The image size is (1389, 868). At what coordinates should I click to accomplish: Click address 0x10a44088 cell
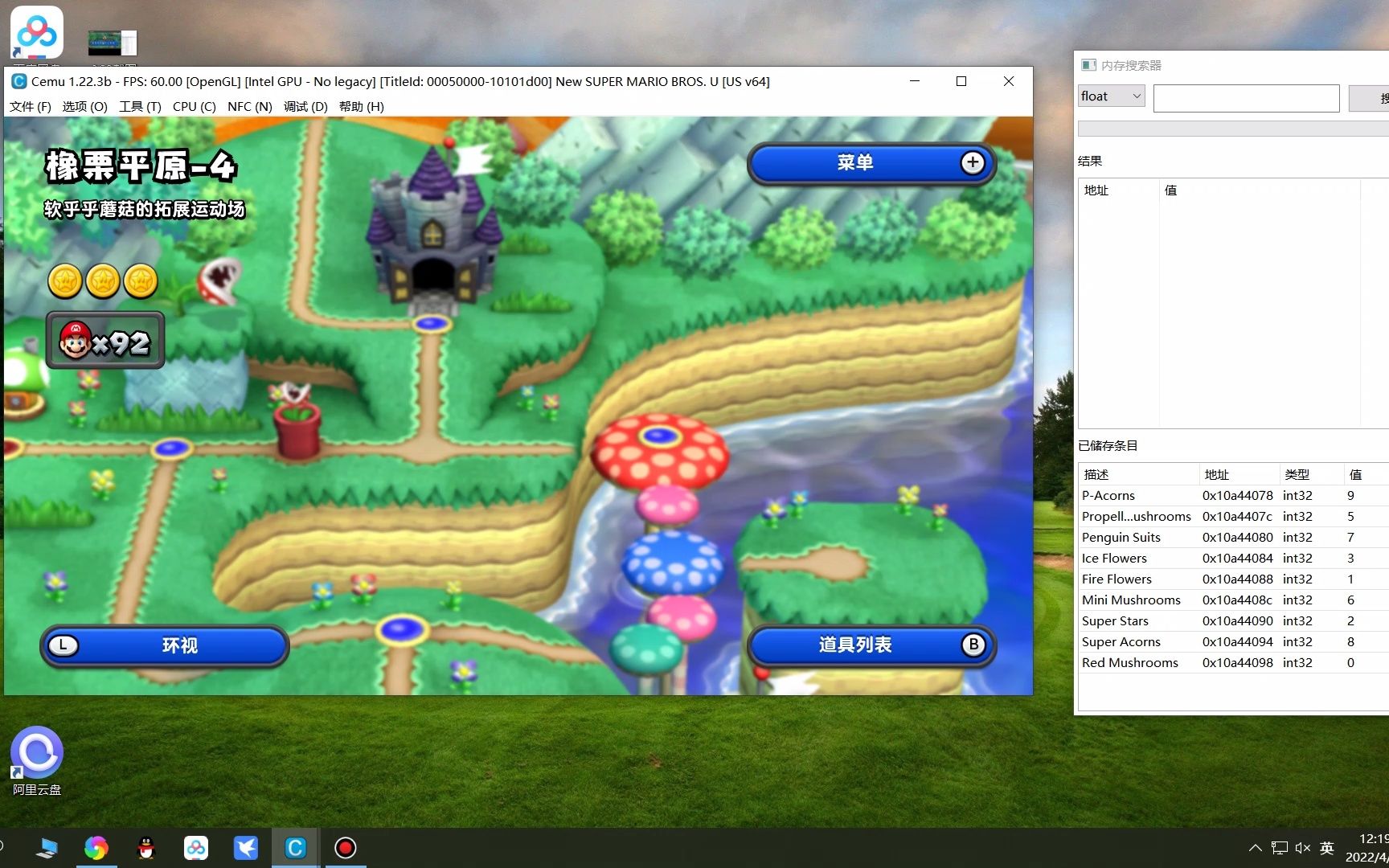[1238, 579]
